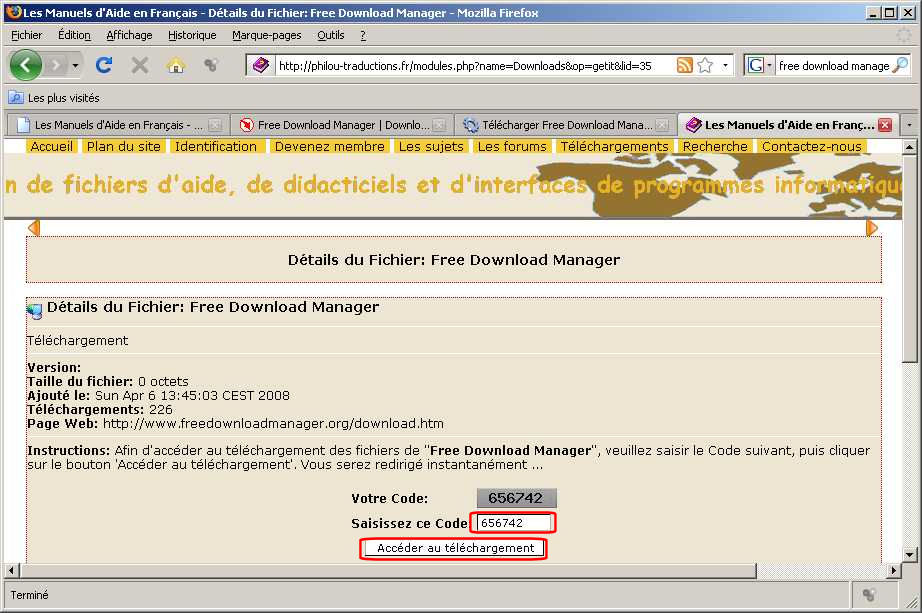The image size is (922, 613).
Task: Click the 'Saisissez ce Code' input field
Action: click(x=513, y=522)
